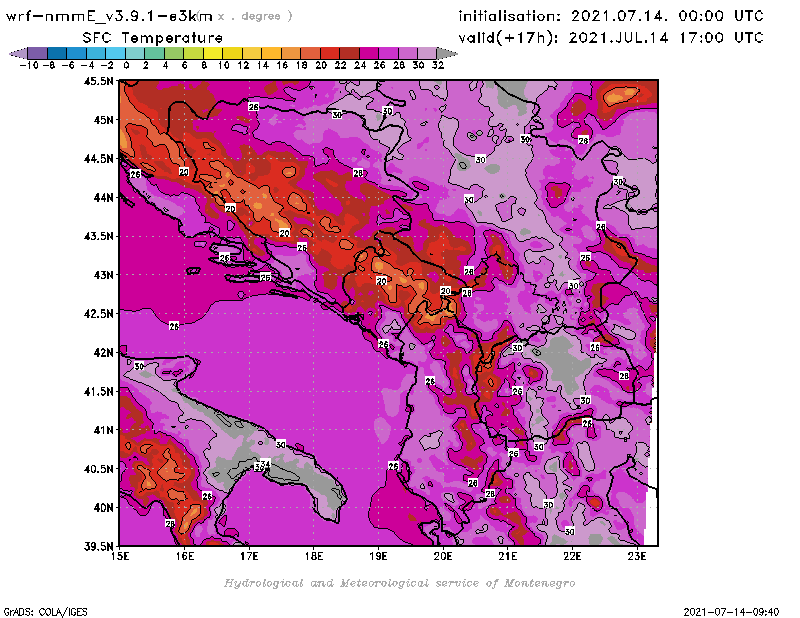800x618 pixels.
Task: Click the '45N' latitude label
Action: (x=103, y=120)
